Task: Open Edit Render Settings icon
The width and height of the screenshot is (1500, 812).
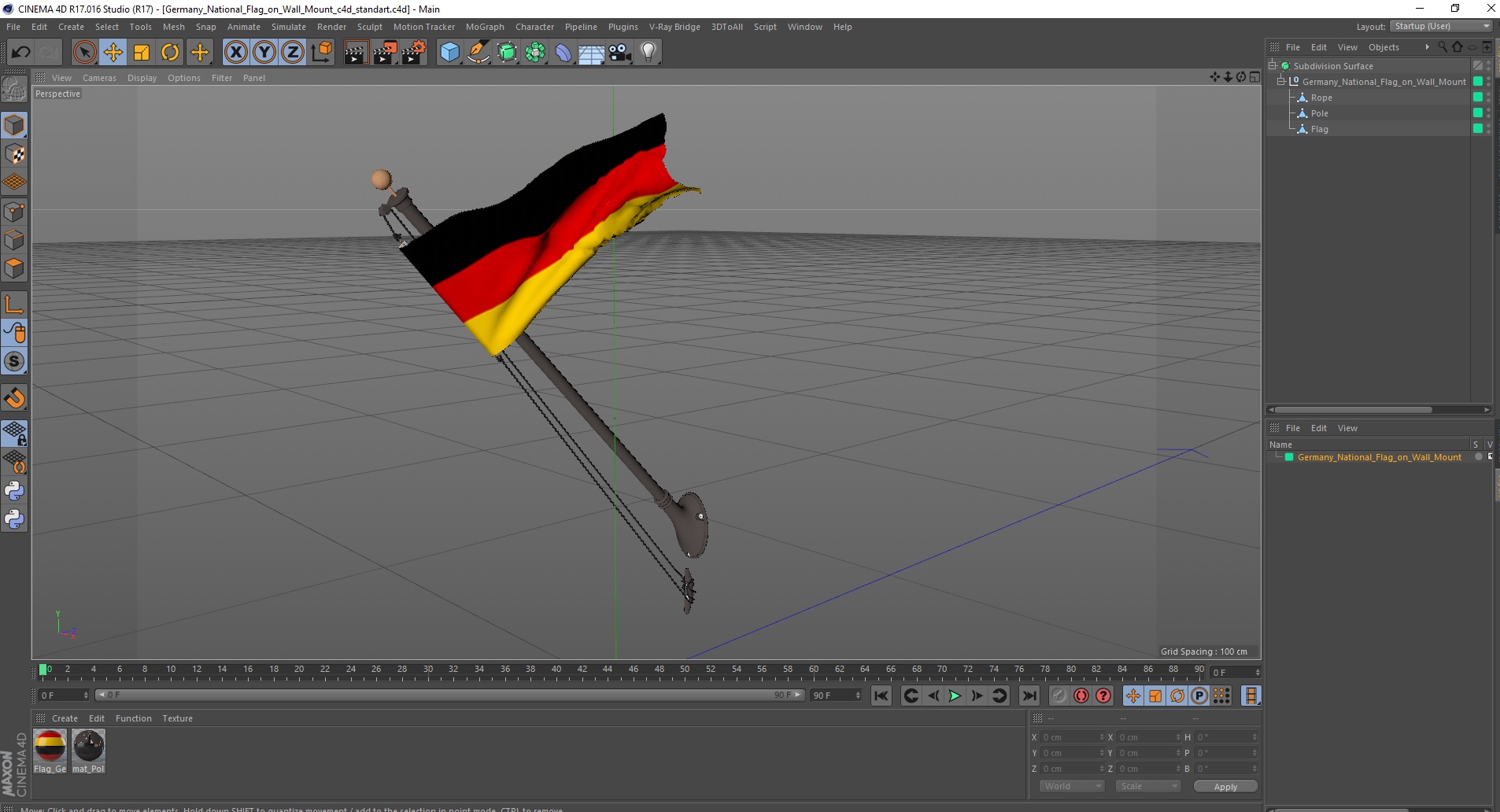Action: tap(414, 53)
